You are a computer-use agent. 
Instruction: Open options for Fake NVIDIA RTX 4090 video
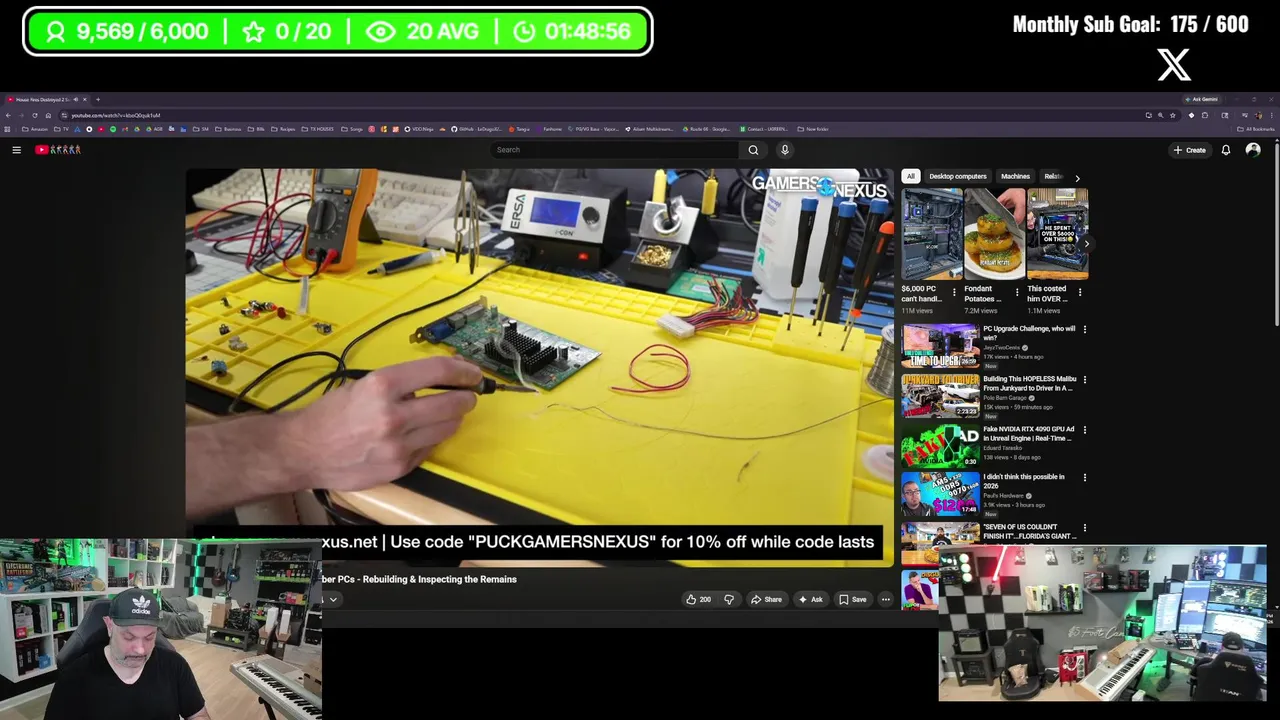tap(1084, 429)
